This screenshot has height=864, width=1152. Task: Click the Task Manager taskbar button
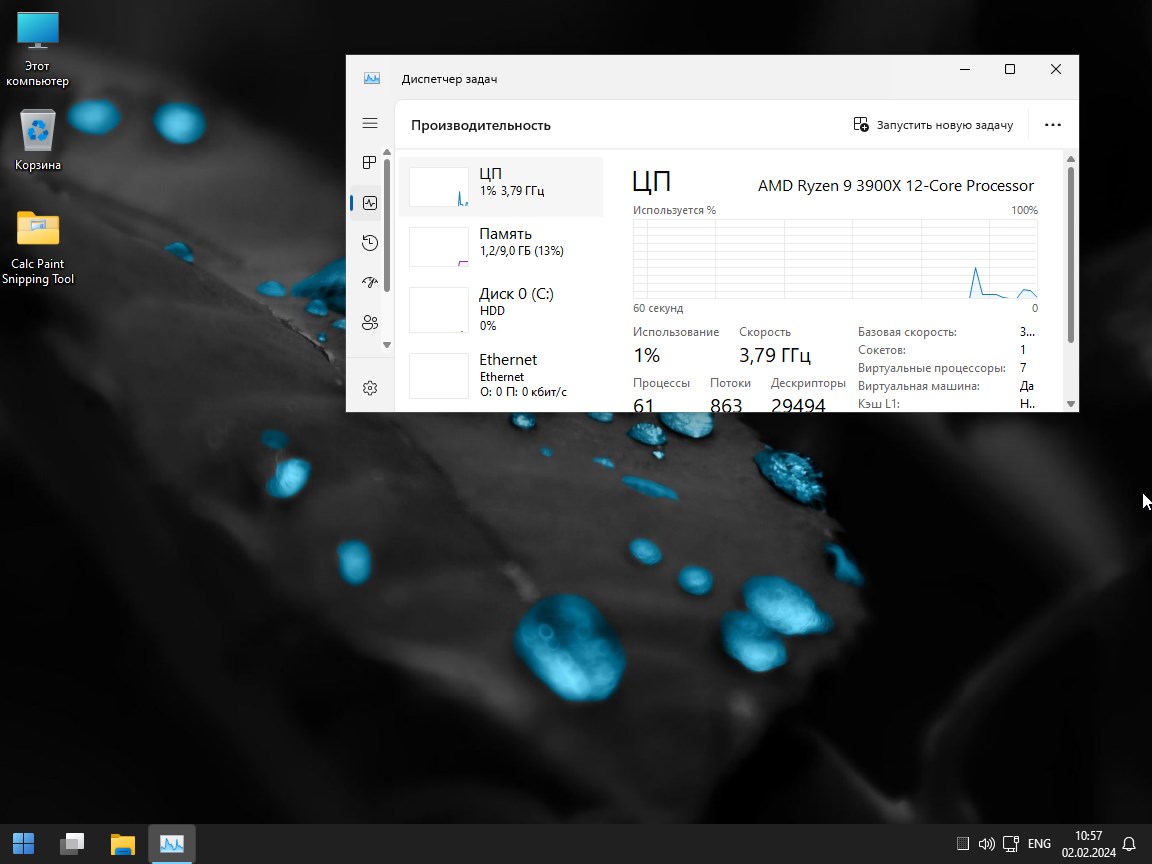tap(172, 843)
